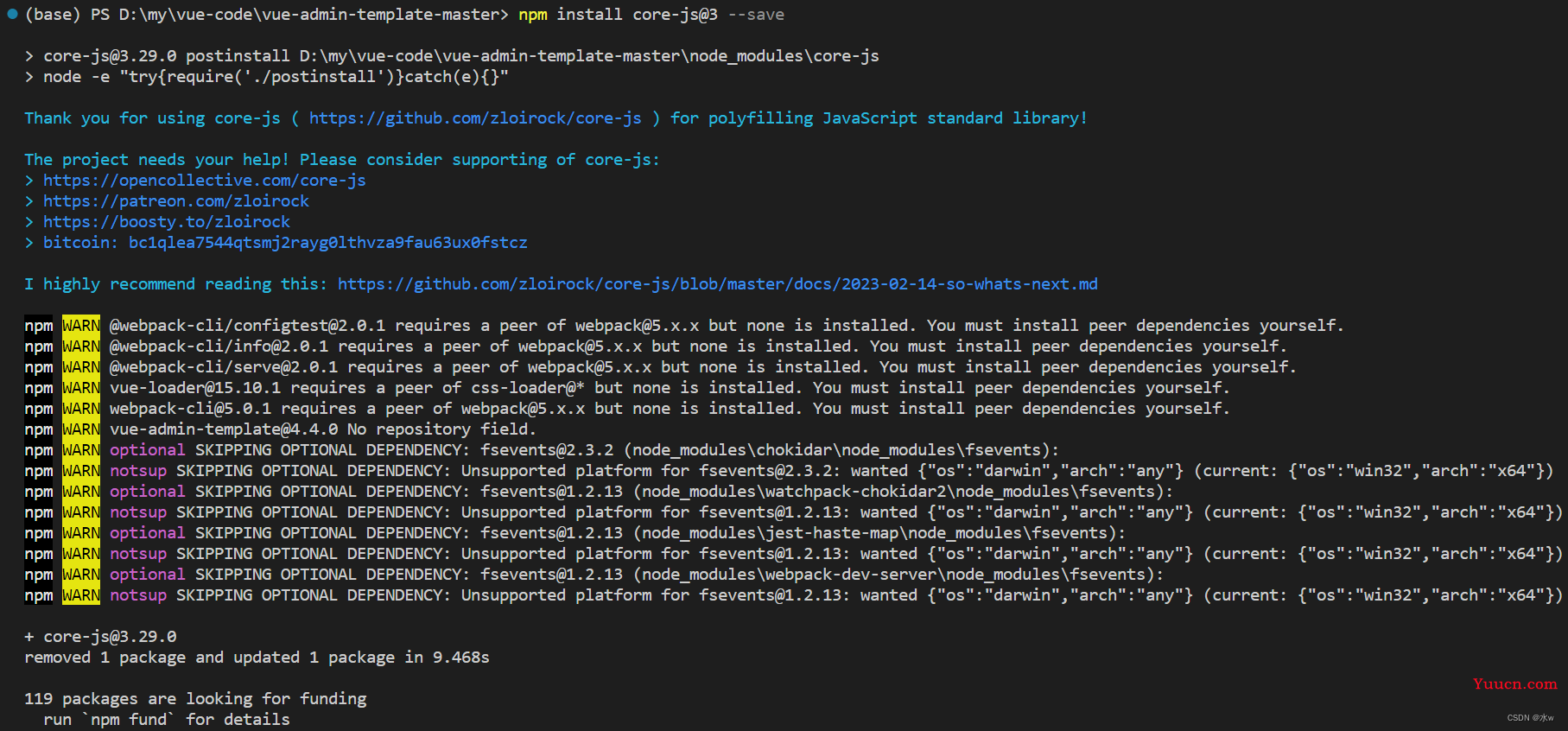Viewport: 1568px width, 731px height.
Task: Open the patreon.com/zloirock link
Action: 176,201
